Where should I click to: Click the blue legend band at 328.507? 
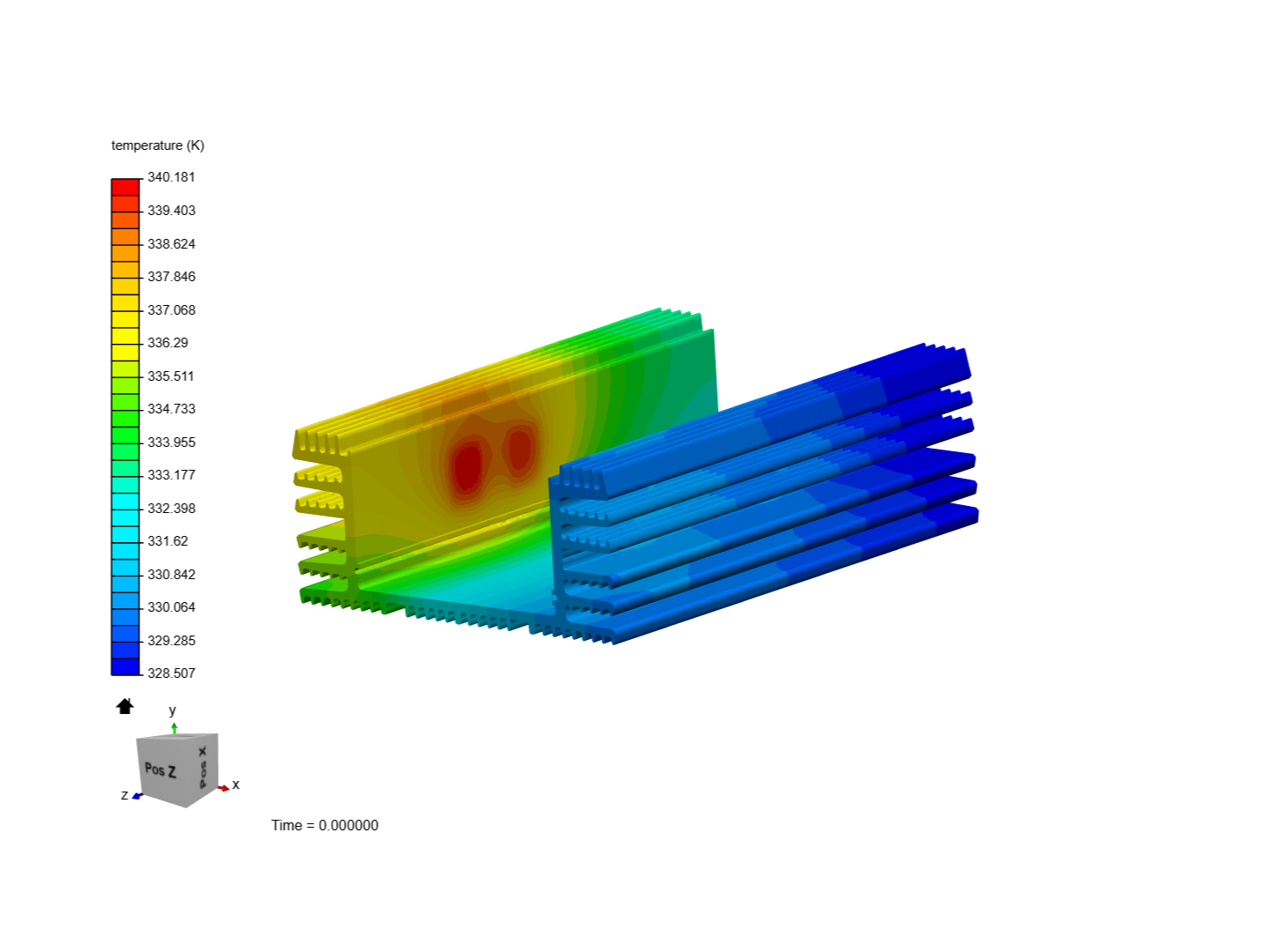pos(125,666)
